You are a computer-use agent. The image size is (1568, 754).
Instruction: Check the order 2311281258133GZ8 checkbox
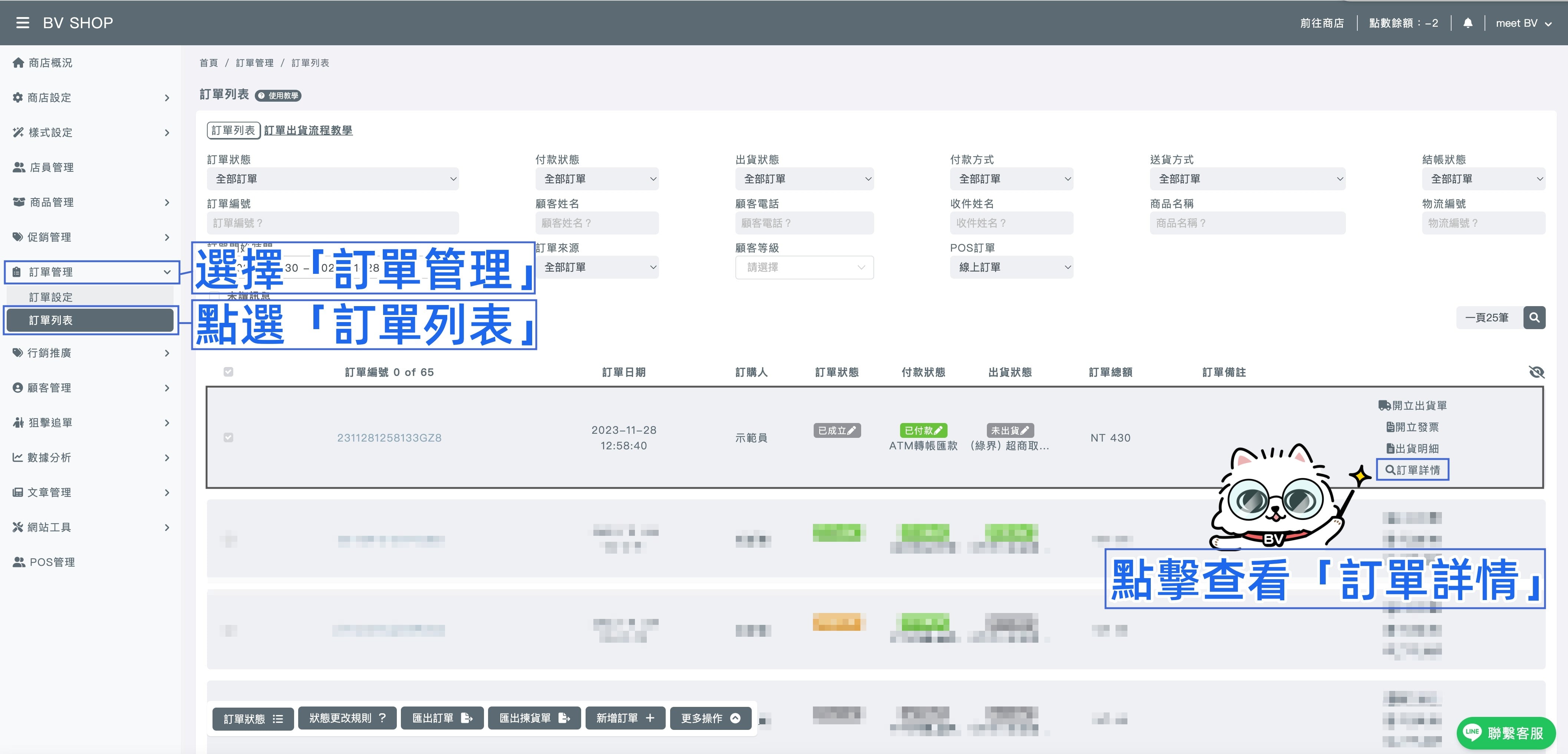(x=228, y=437)
